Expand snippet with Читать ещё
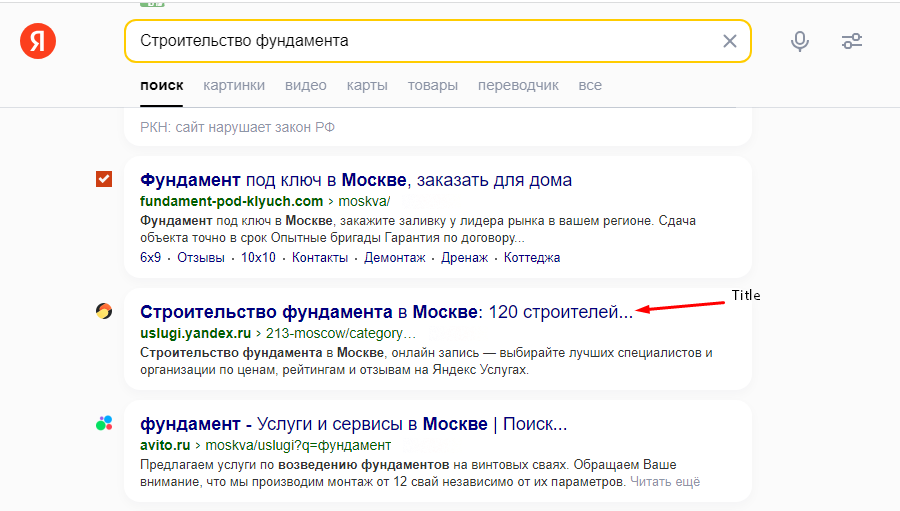 click(665, 482)
